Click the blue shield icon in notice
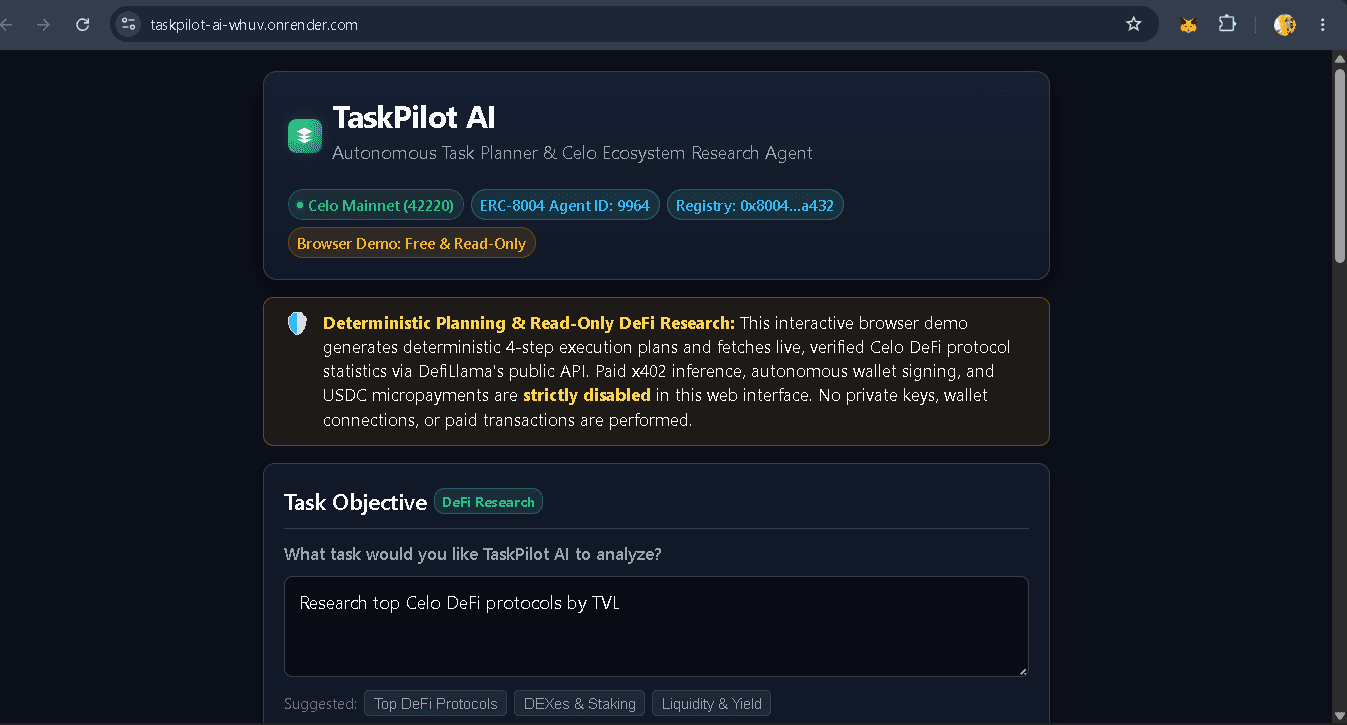This screenshot has width=1347, height=725. (x=297, y=323)
